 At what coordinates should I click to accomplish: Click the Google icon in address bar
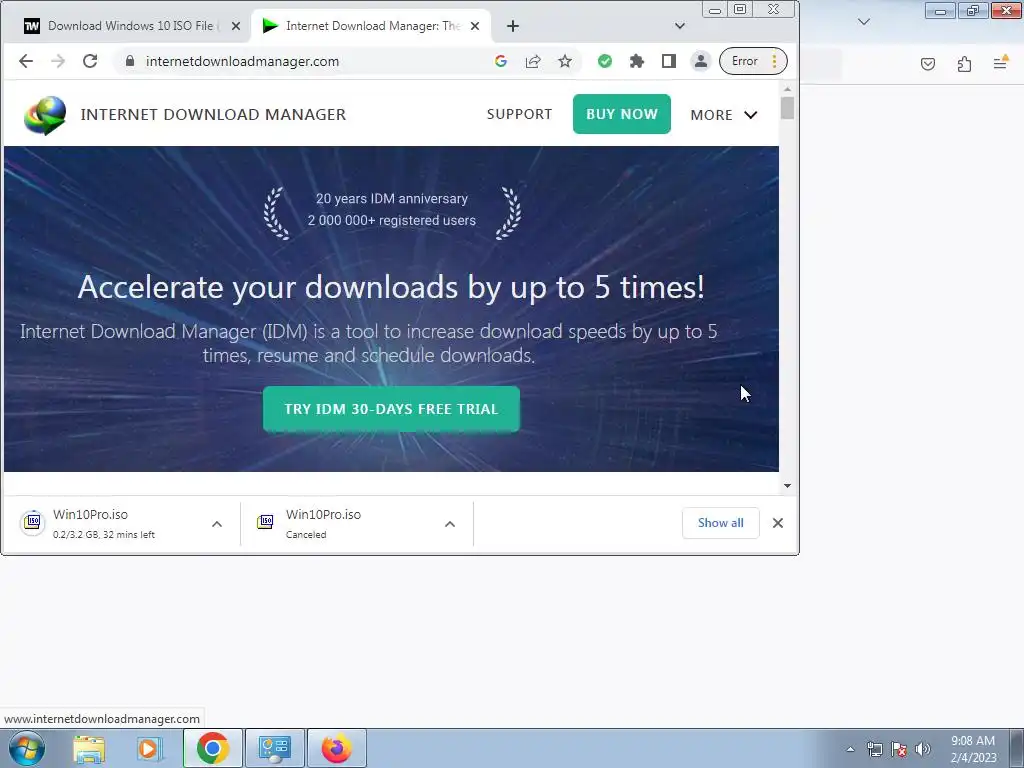[x=501, y=61]
